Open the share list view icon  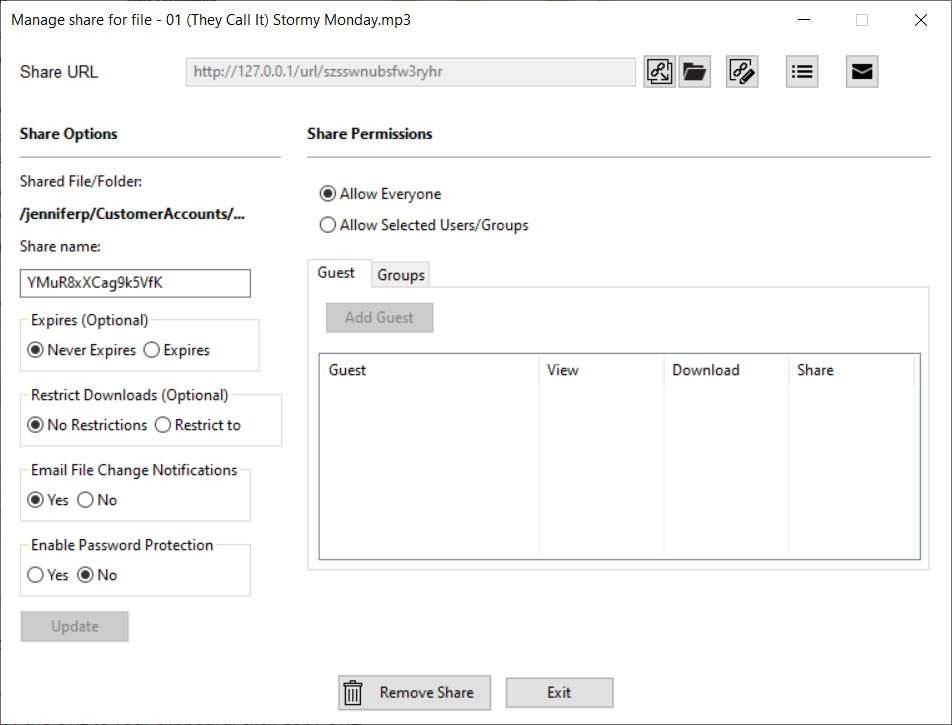pyautogui.click(x=802, y=72)
